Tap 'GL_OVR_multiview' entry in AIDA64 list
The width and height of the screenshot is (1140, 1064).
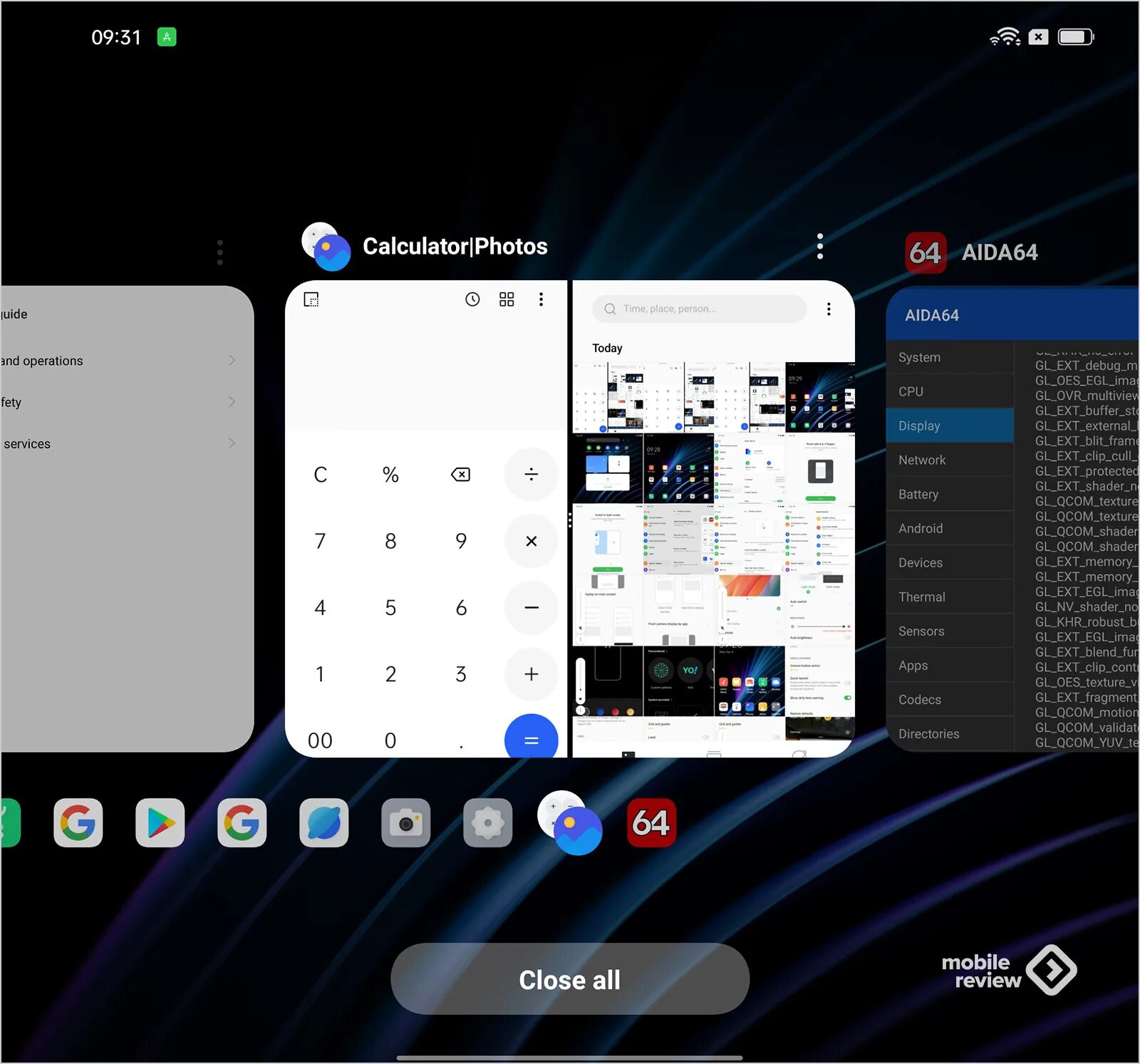1086,396
